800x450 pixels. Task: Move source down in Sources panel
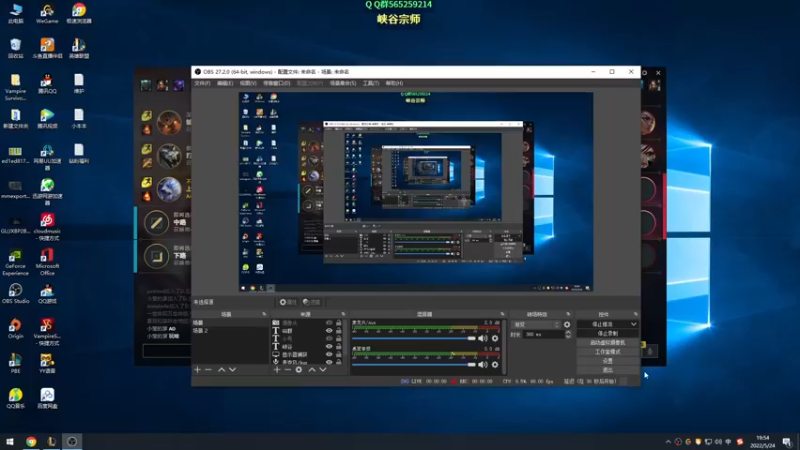click(323, 369)
